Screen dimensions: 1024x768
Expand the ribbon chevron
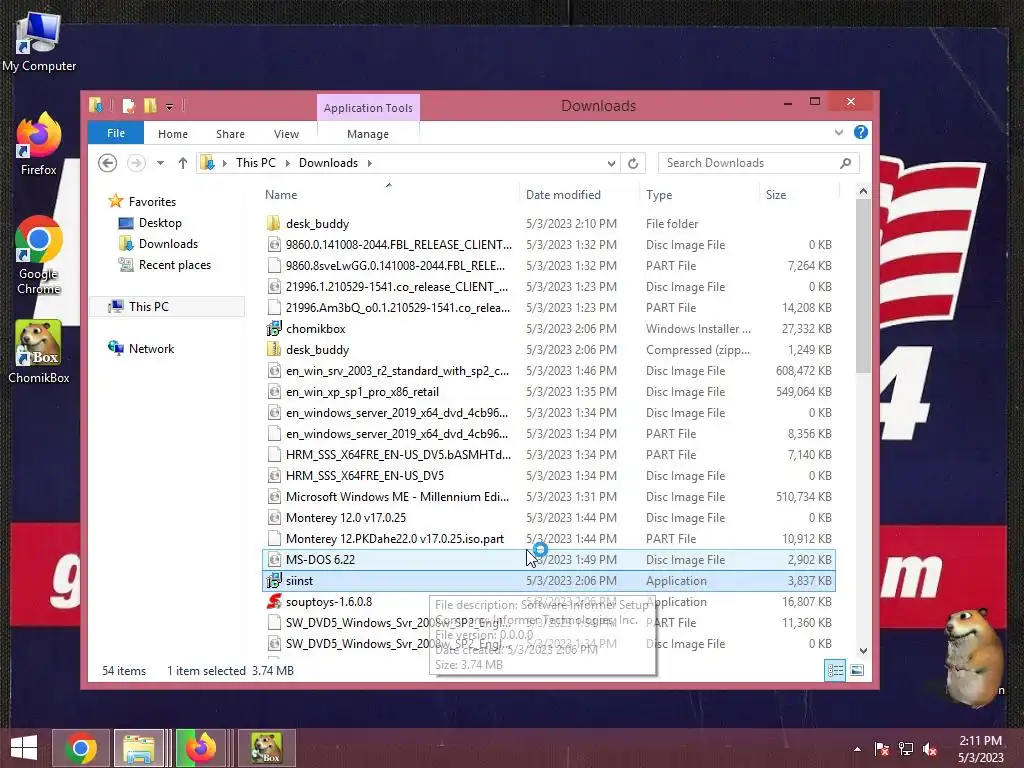pos(839,133)
